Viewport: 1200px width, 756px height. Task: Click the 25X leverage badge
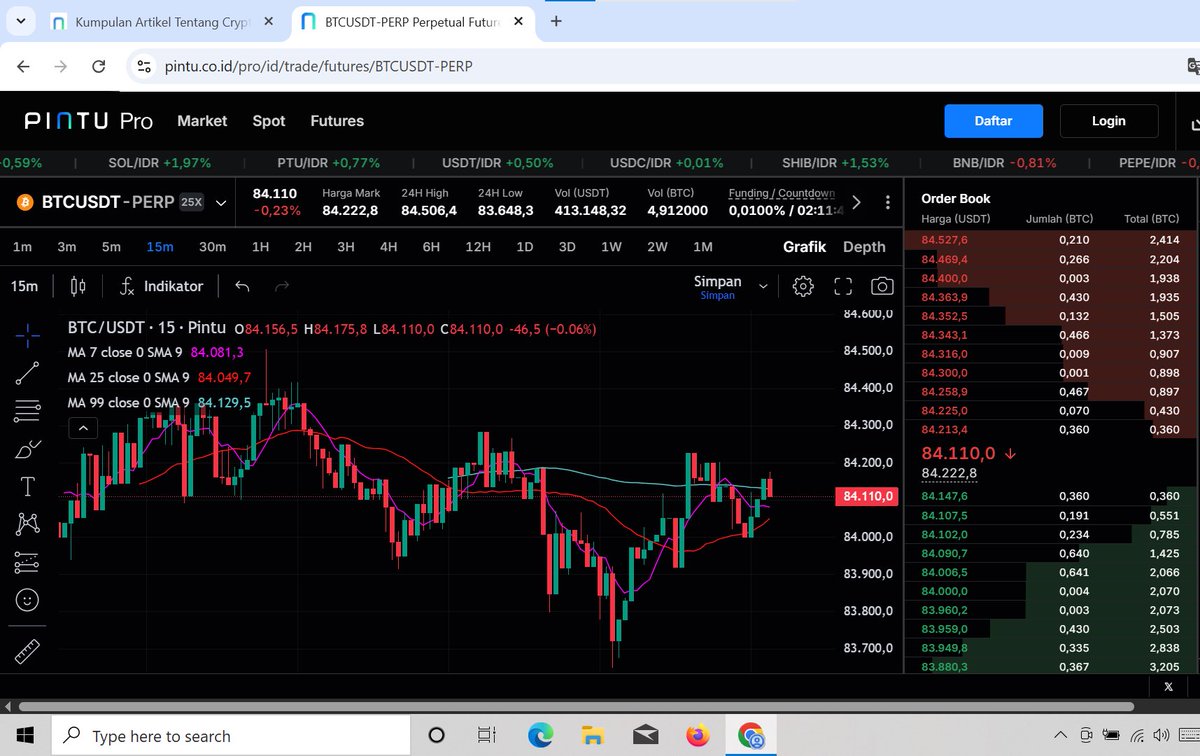pos(191,202)
